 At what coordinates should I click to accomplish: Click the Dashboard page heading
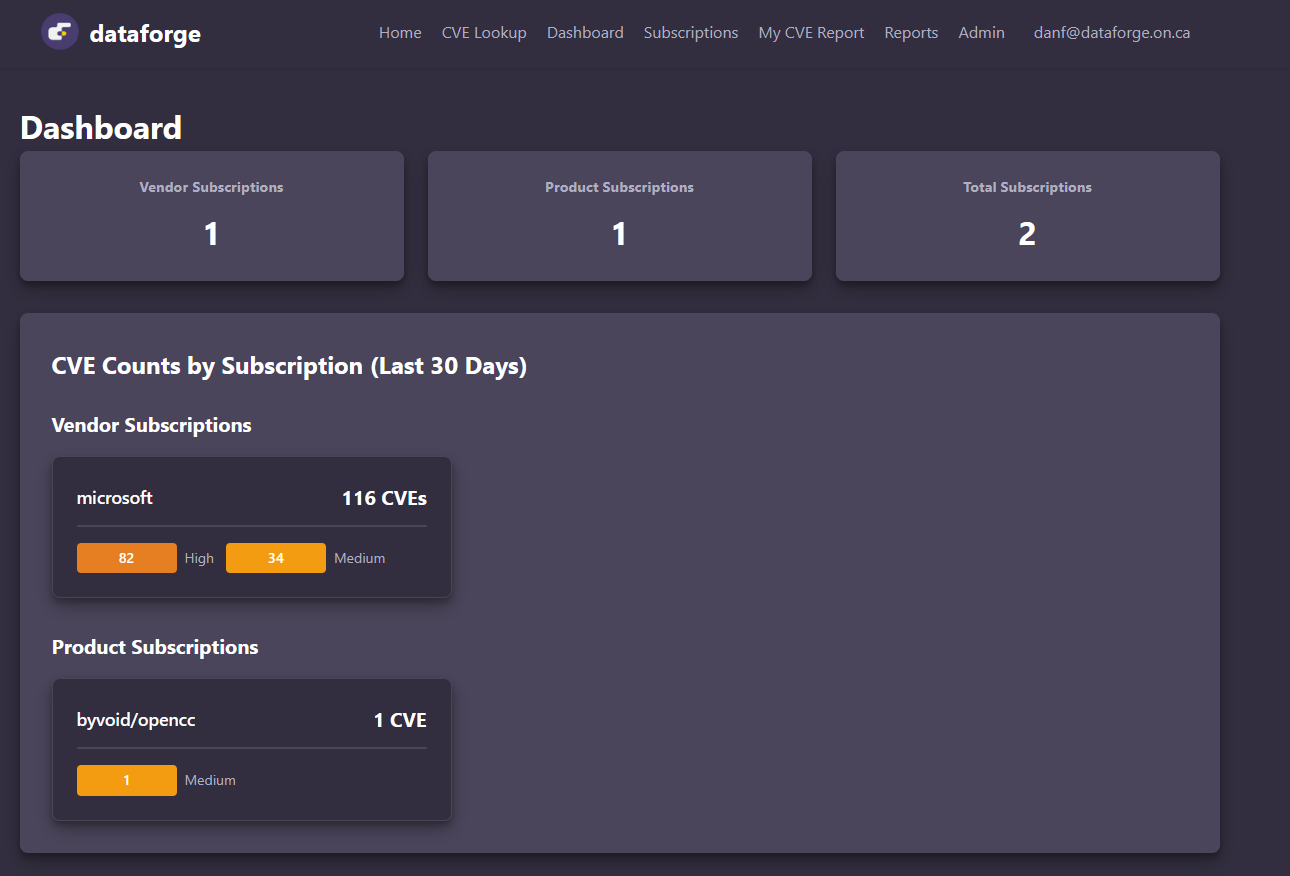tap(101, 127)
